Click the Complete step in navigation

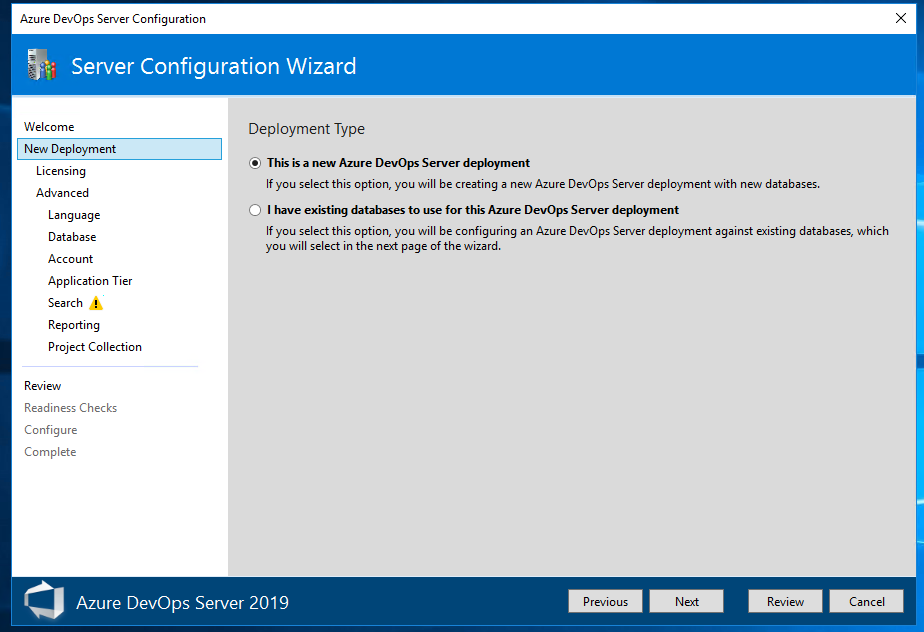point(50,452)
